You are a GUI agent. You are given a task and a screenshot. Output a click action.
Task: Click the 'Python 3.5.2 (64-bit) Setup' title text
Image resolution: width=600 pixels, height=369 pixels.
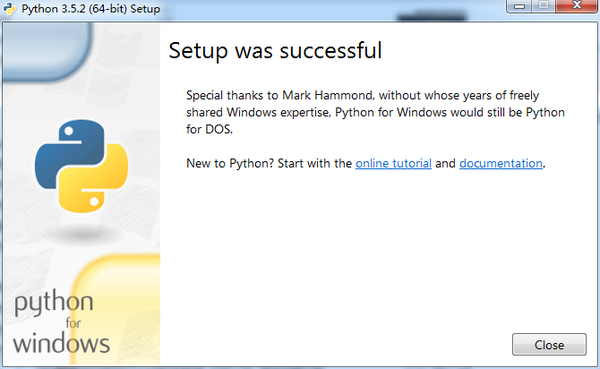pos(91,8)
